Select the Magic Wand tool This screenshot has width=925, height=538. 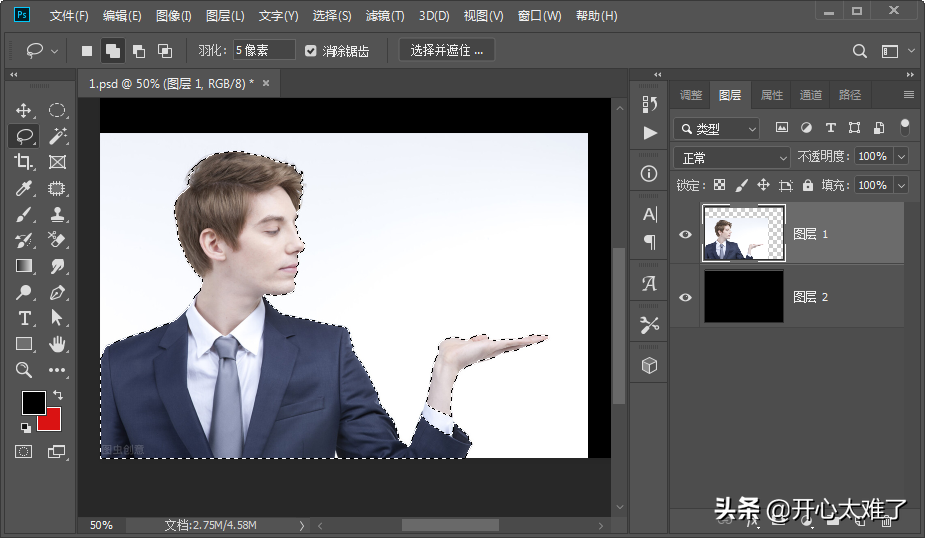click(58, 136)
